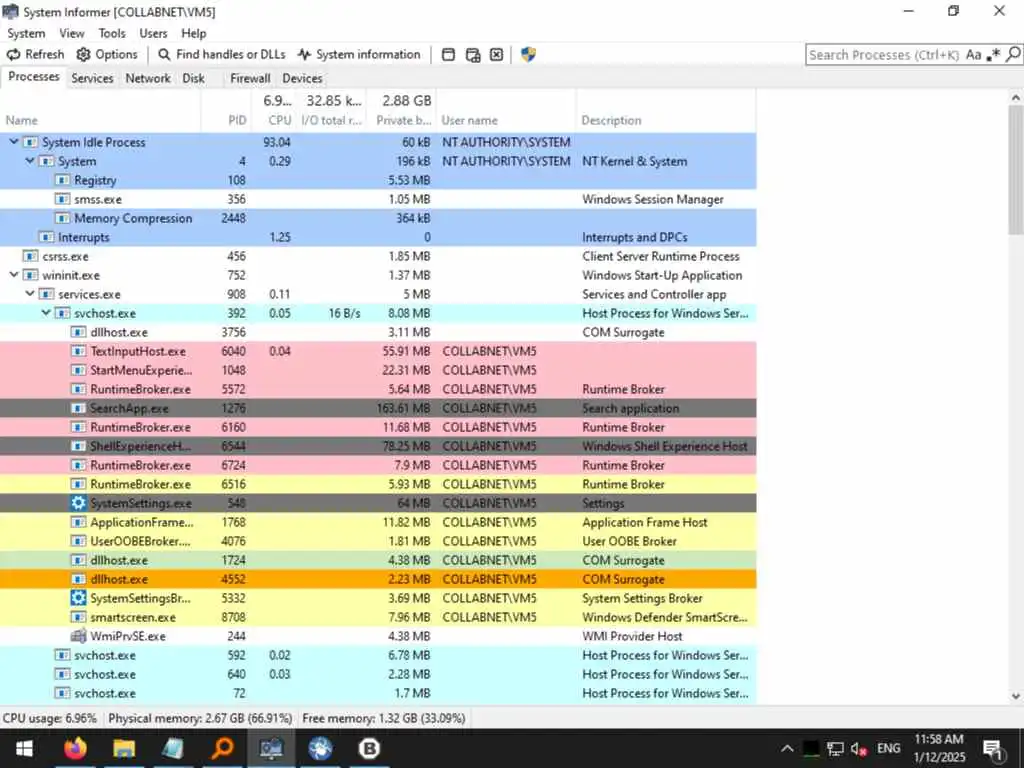The image size is (1024, 768).
Task: Click the search magnifier icon
Action: 1013,55
